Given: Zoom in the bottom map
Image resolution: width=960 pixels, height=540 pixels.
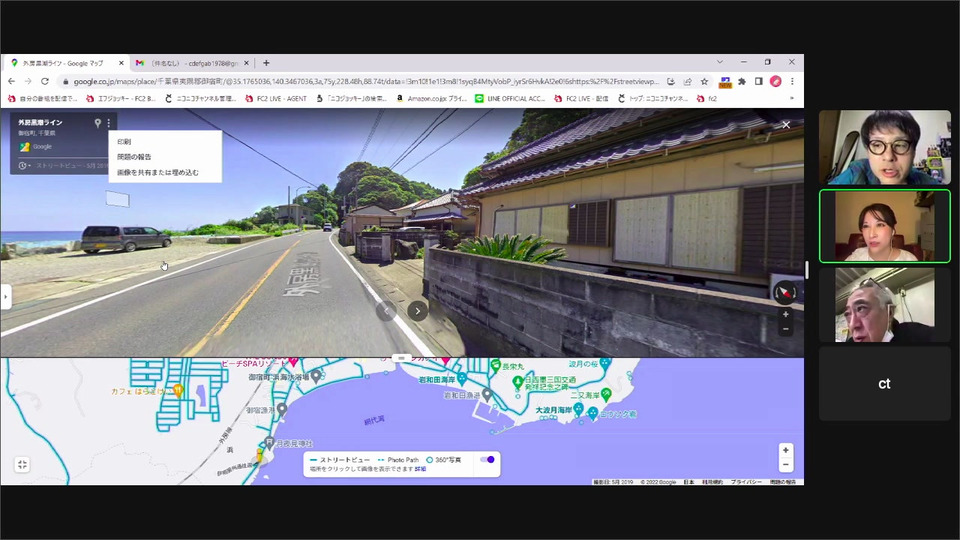Looking at the screenshot, I should click(x=786, y=450).
